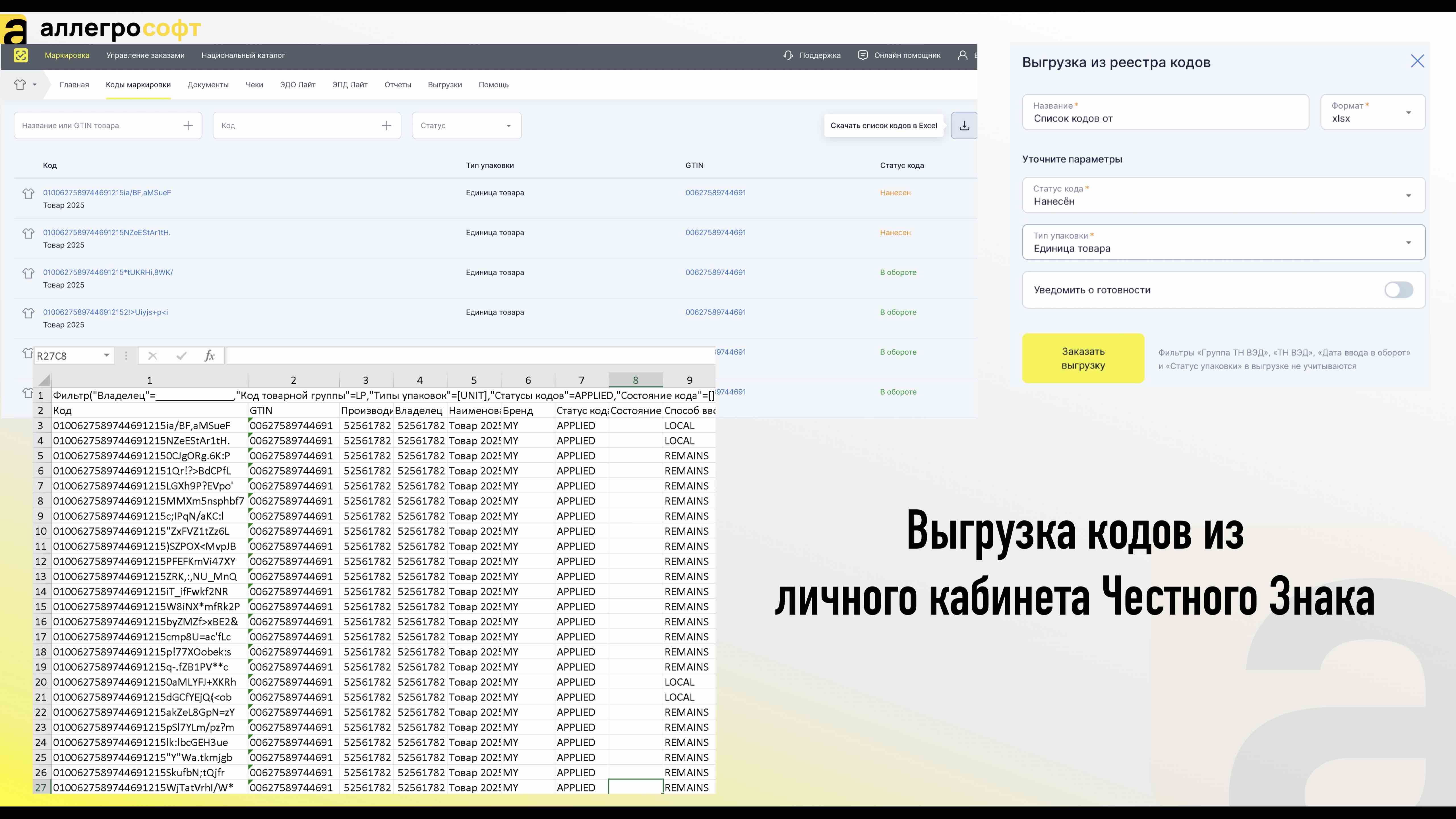Viewport: 1456px width, 819px height.
Task: Click the three-dot formula bar handle
Action: tap(126, 355)
